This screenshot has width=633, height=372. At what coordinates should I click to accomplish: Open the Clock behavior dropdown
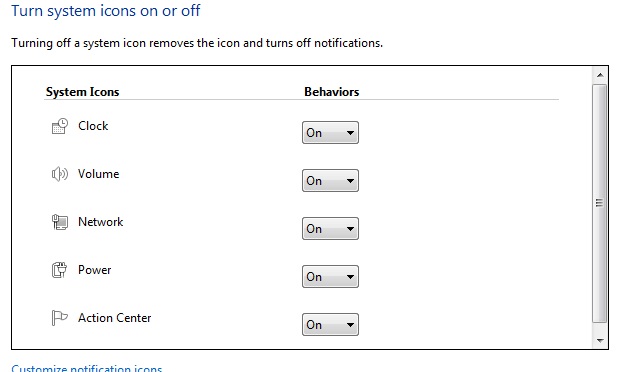pyautogui.click(x=330, y=132)
